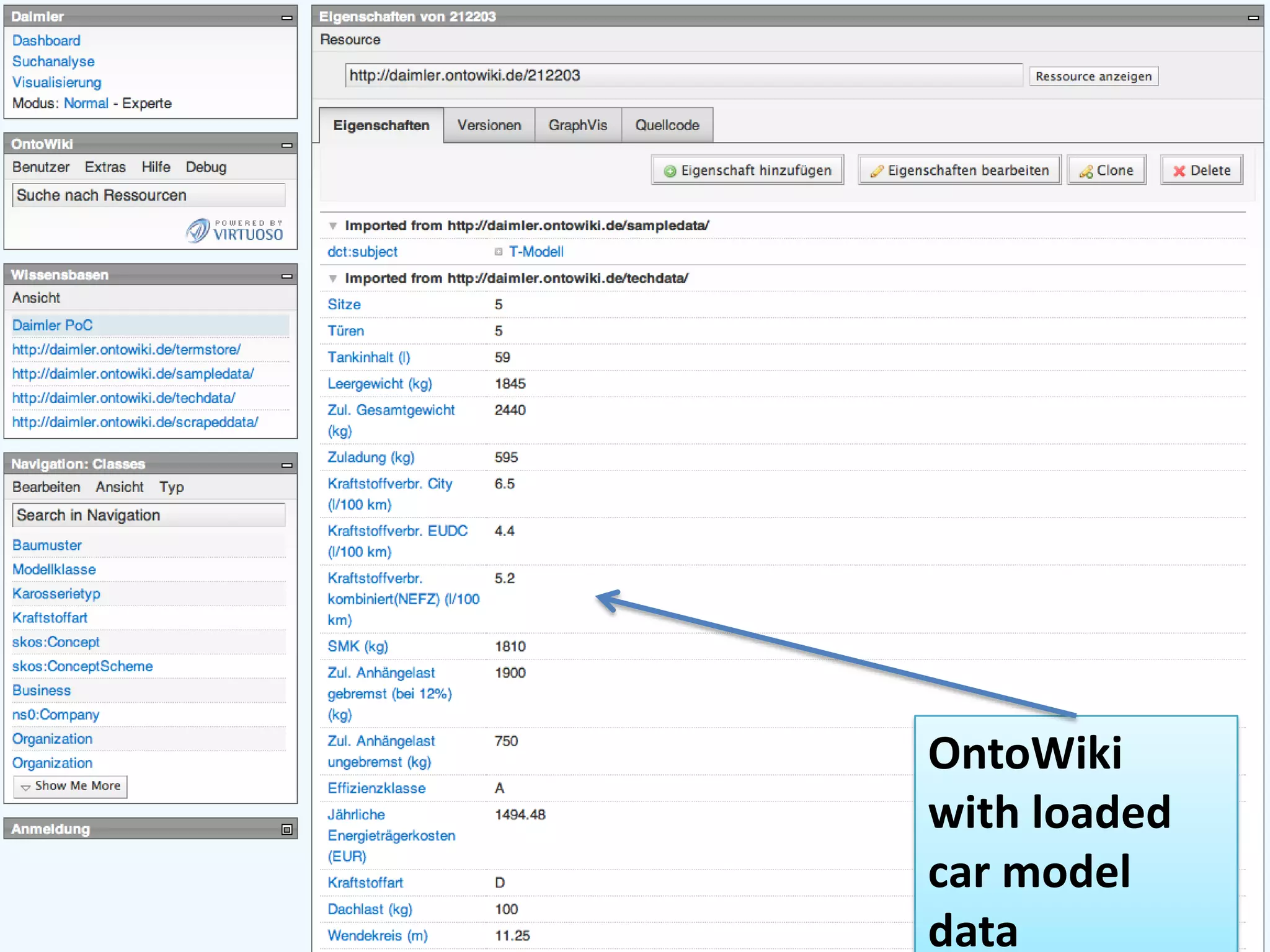The image size is (1270, 952).
Task: Open the Dashboard link
Action: click(x=47, y=41)
